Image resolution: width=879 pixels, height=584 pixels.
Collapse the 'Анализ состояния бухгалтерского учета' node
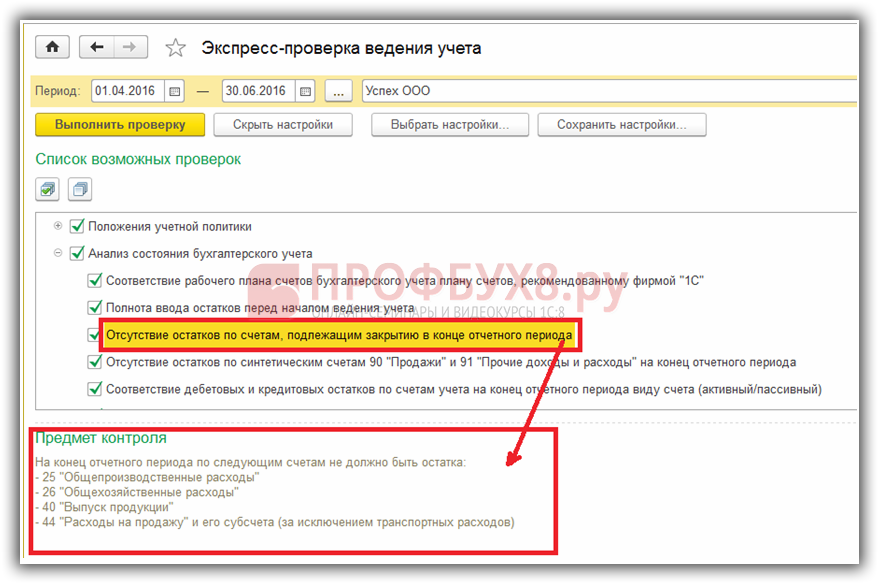tap(58, 253)
